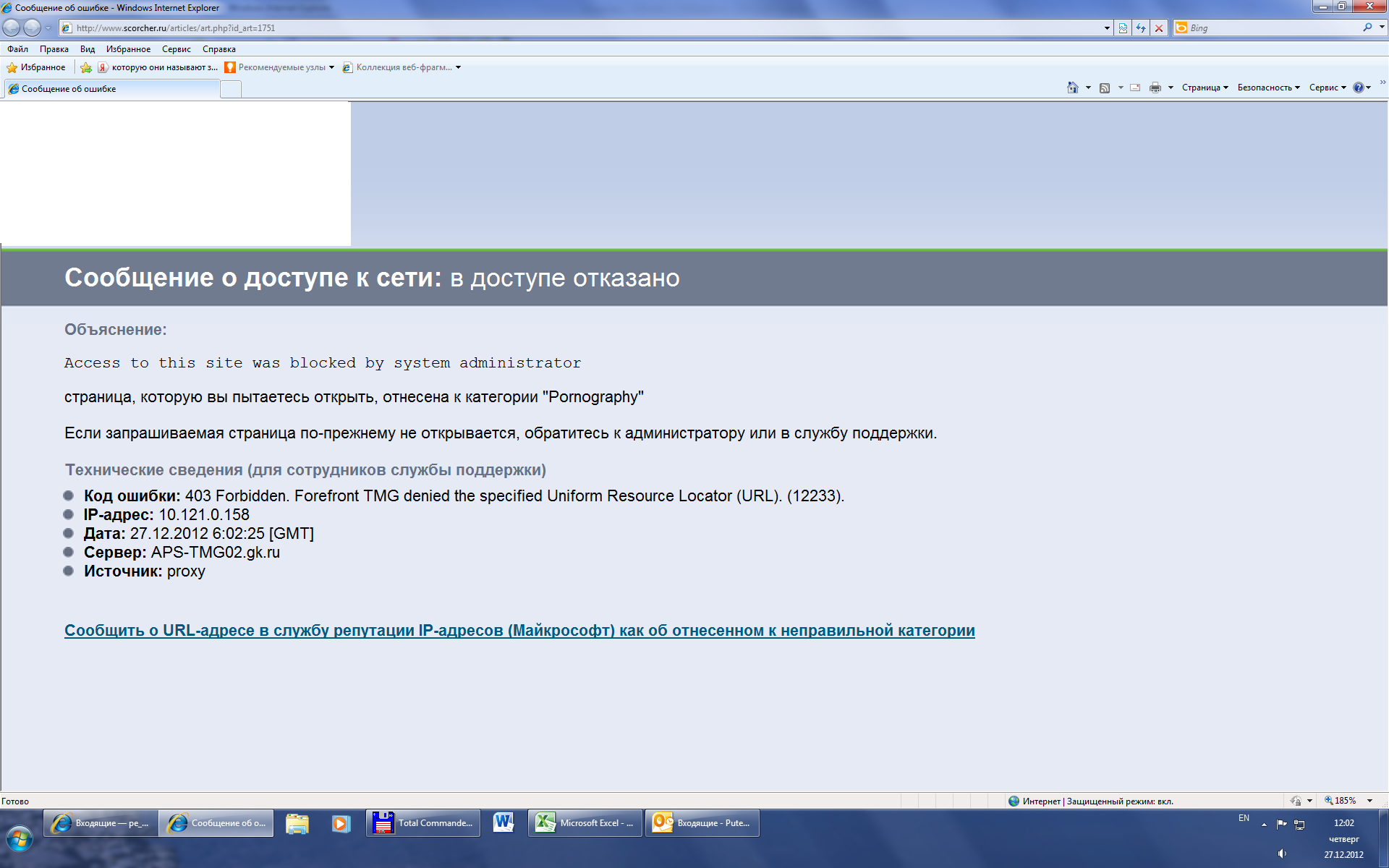Open Microsoft Word taskbar icon
This screenshot has width=1389, height=868.
point(504,823)
